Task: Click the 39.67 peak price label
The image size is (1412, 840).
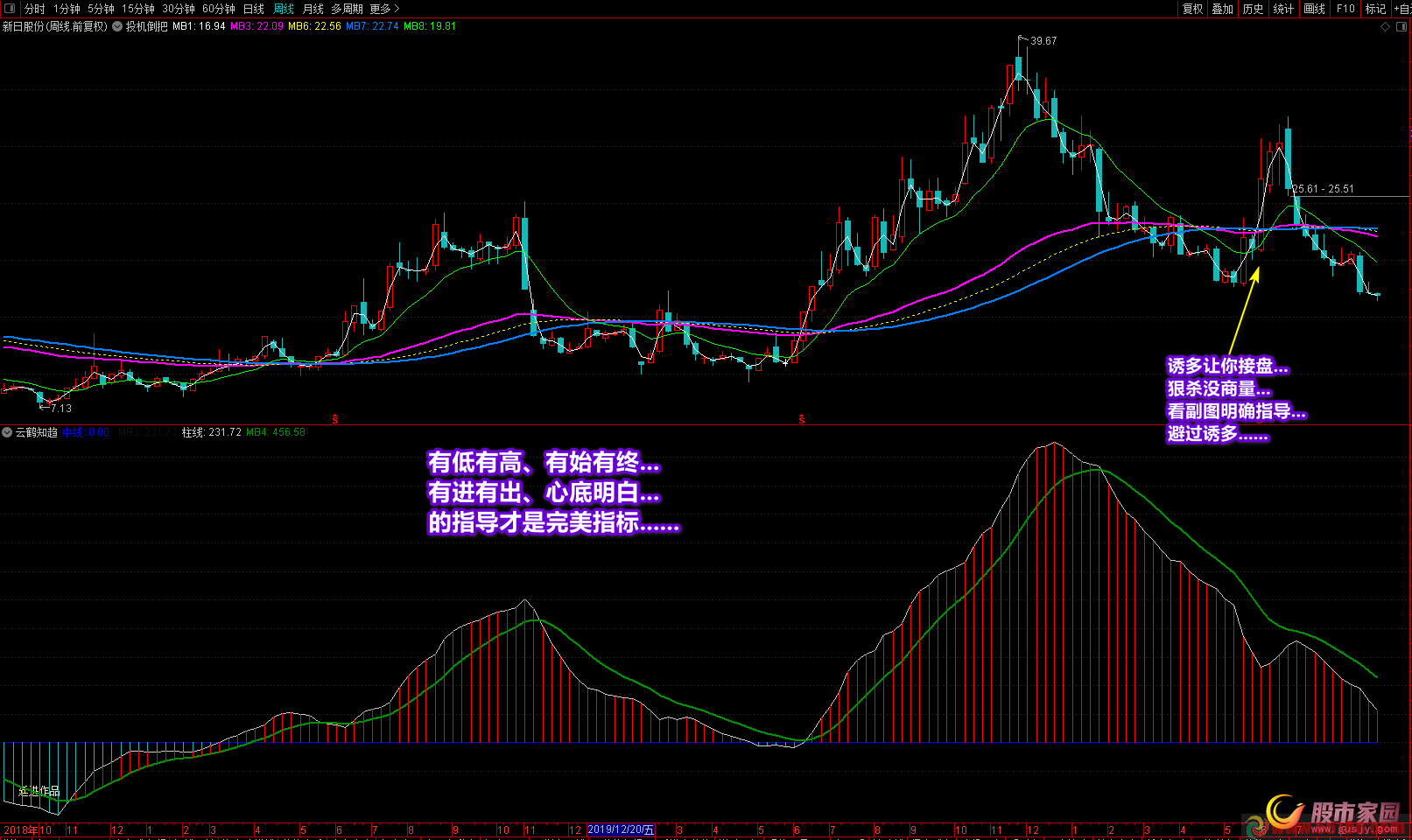Action: pos(1043,41)
